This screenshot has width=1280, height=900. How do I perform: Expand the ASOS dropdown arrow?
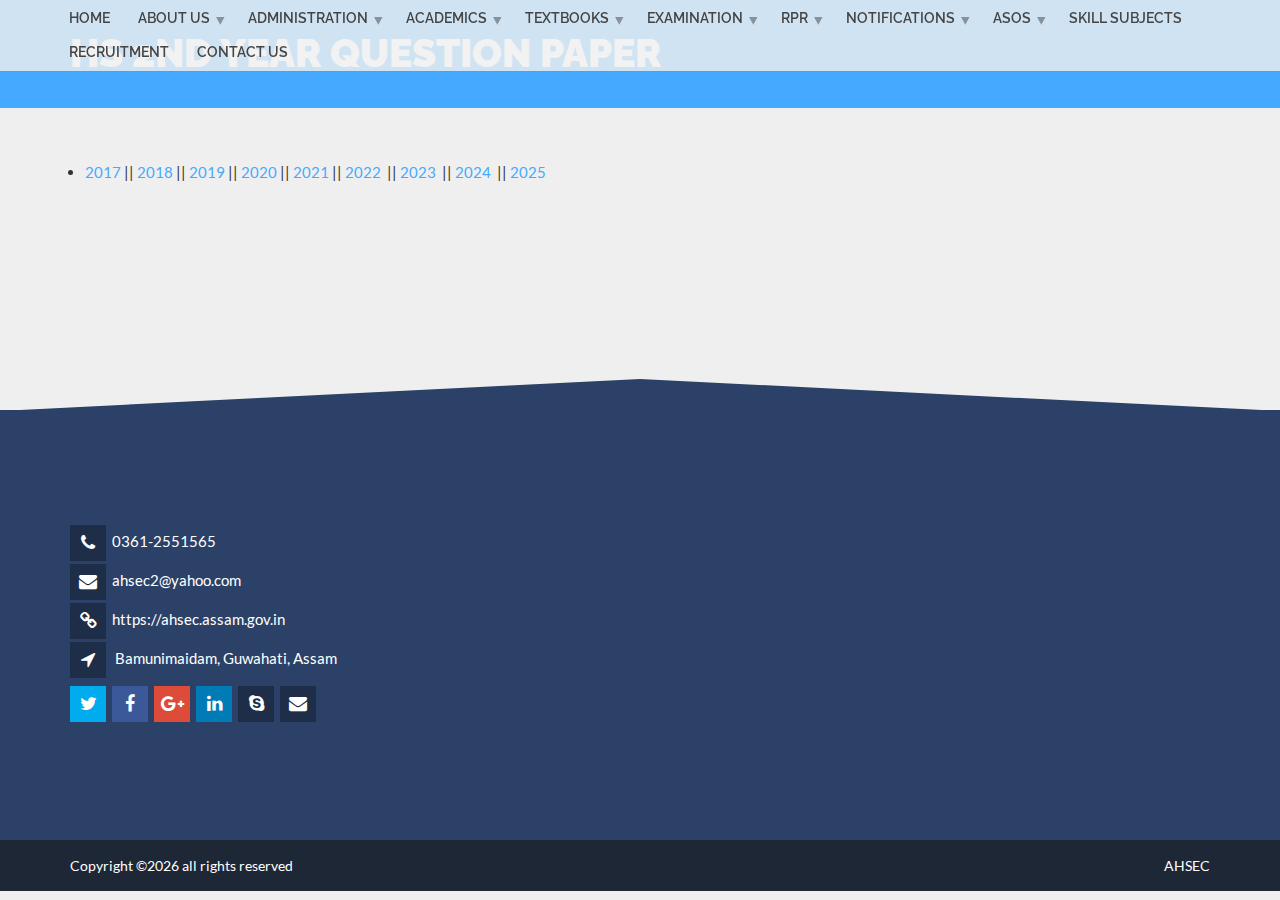pos(1041,20)
